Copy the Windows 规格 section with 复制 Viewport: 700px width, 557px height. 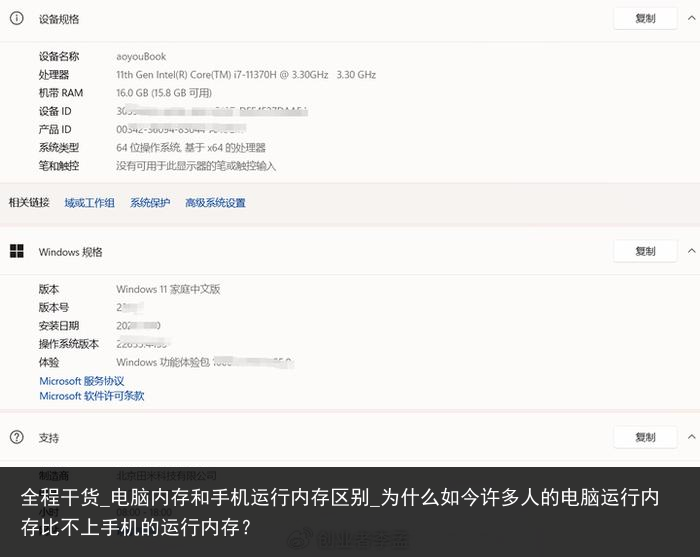coord(645,251)
